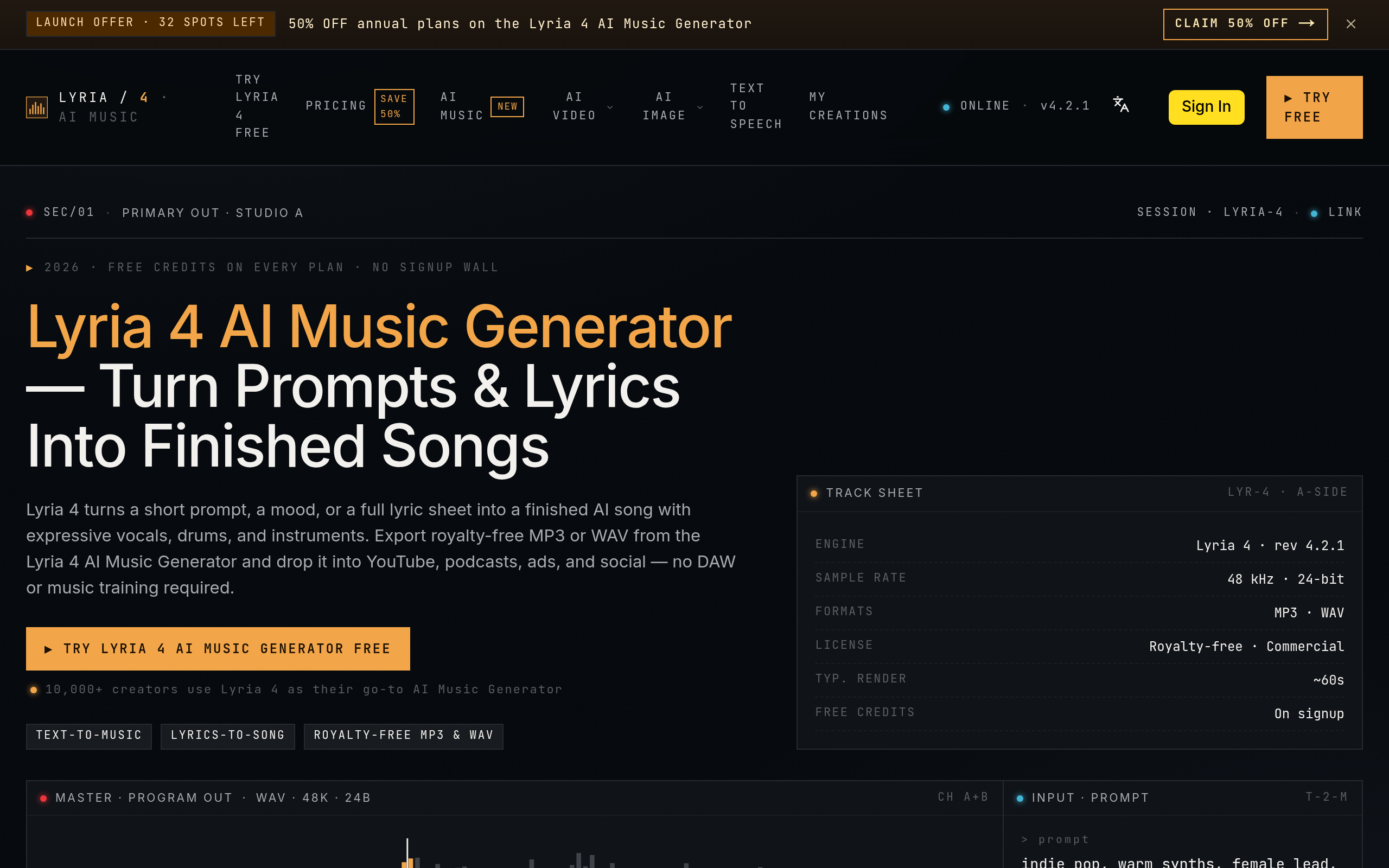Open My Creations page
The width and height of the screenshot is (1389, 868).
click(849, 106)
